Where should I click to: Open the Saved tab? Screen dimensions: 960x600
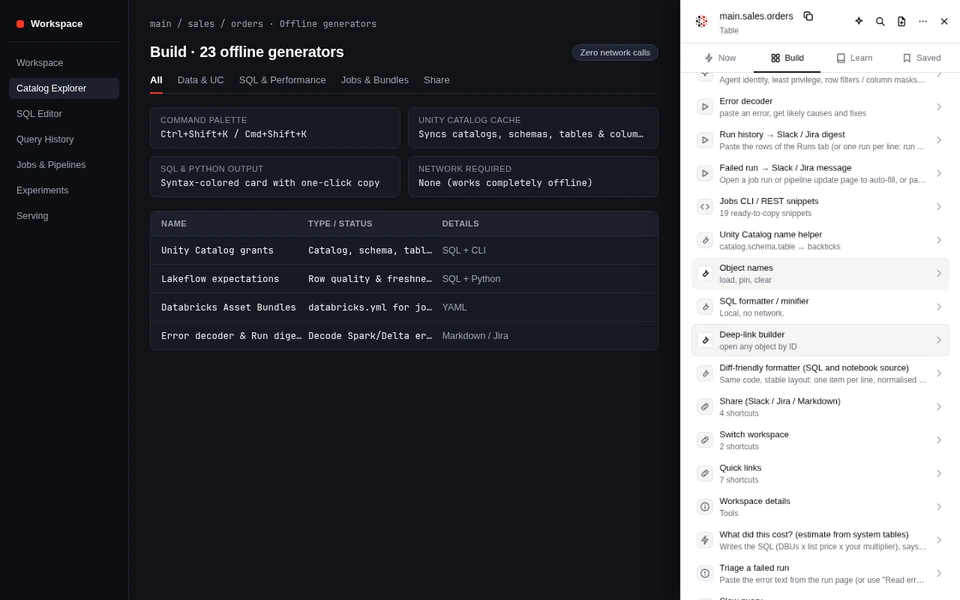(921, 58)
